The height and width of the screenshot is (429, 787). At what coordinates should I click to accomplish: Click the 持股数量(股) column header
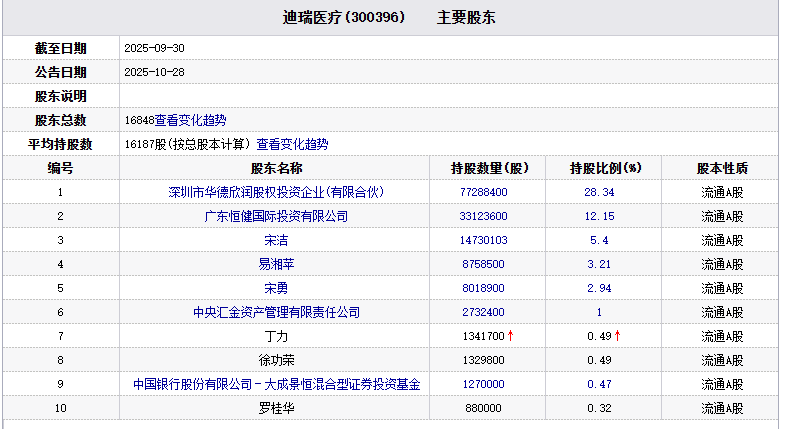(489, 168)
